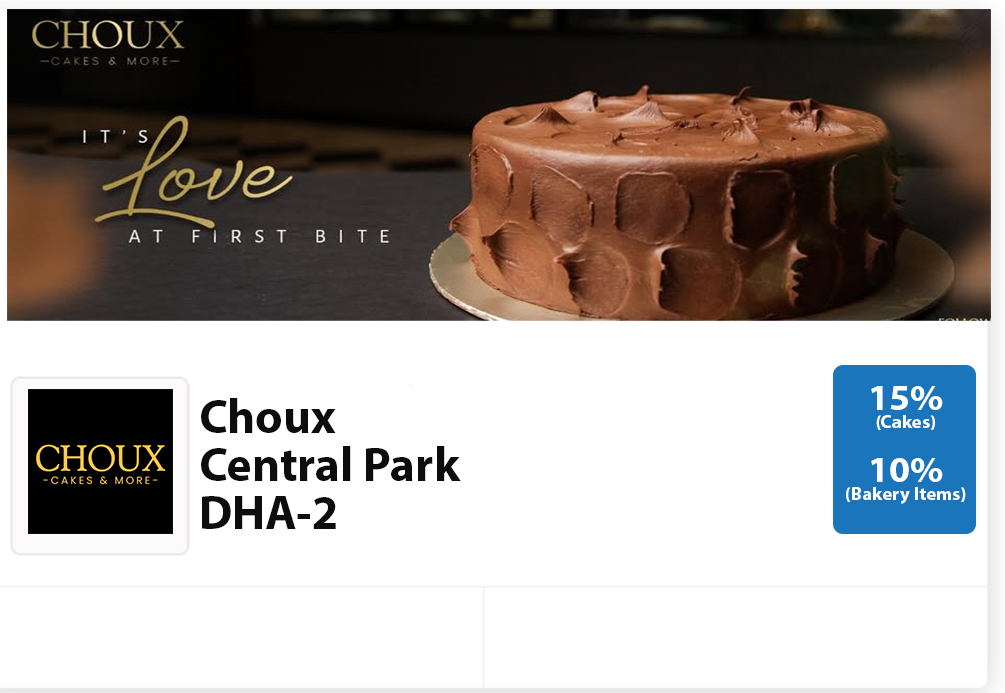Click the empty lower-right card panel
1005x693 pixels.
pyautogui.click(x=736, y=637)
